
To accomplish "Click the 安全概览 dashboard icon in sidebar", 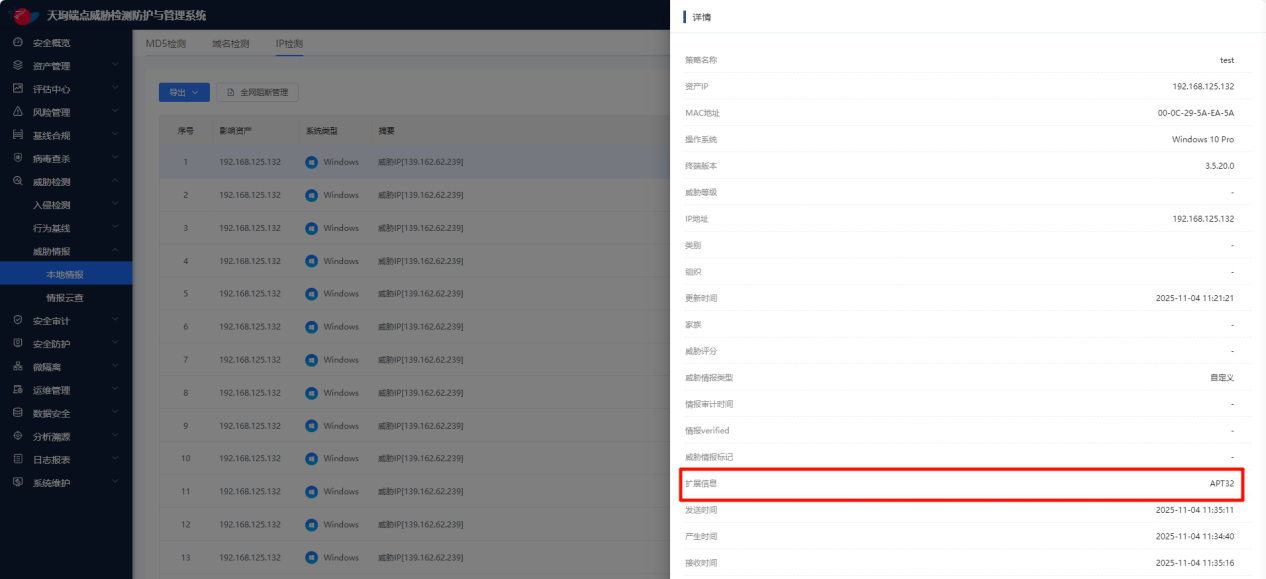I will (x=18, y=43).
